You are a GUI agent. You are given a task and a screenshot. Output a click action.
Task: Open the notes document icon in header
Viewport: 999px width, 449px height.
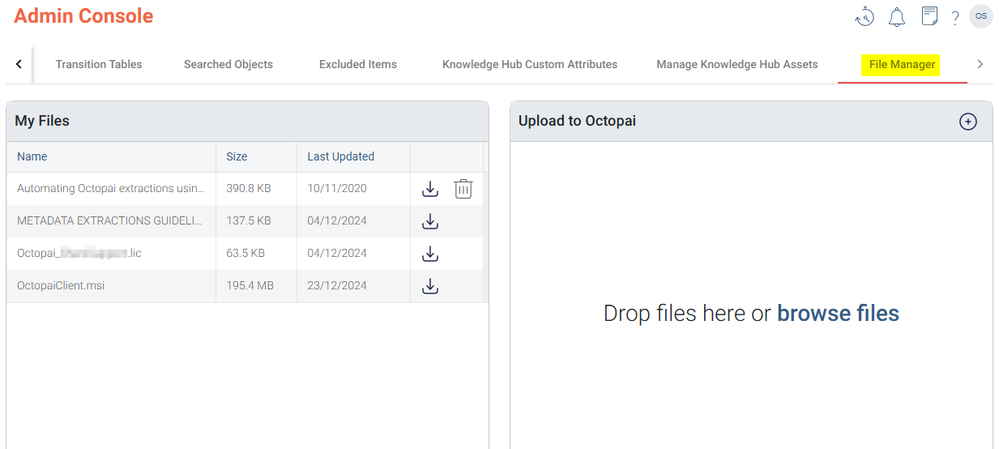930,17
